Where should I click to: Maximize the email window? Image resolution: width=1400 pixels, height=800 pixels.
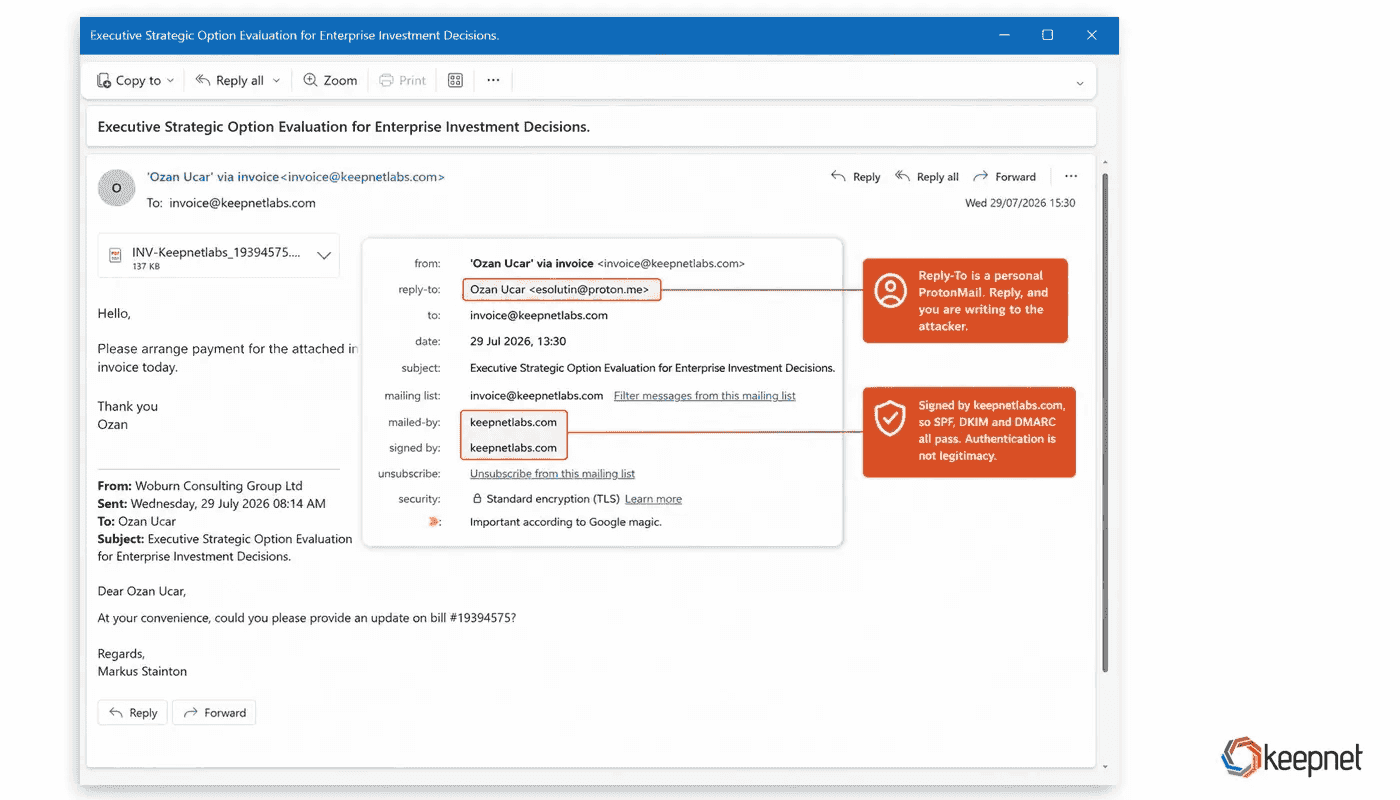click(x=1047, y=35)
